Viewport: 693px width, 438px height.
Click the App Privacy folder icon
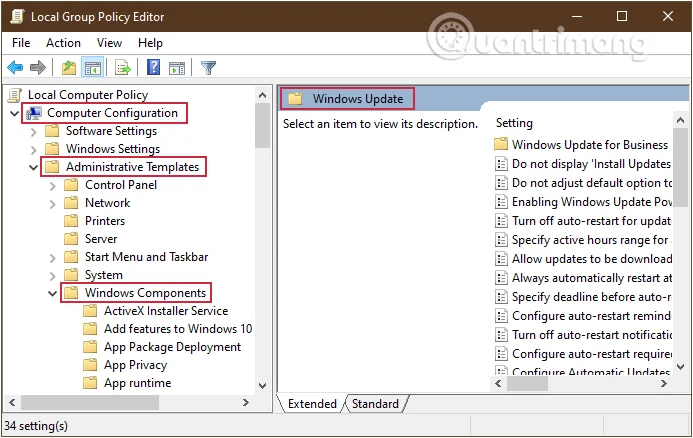click(90, 365)
